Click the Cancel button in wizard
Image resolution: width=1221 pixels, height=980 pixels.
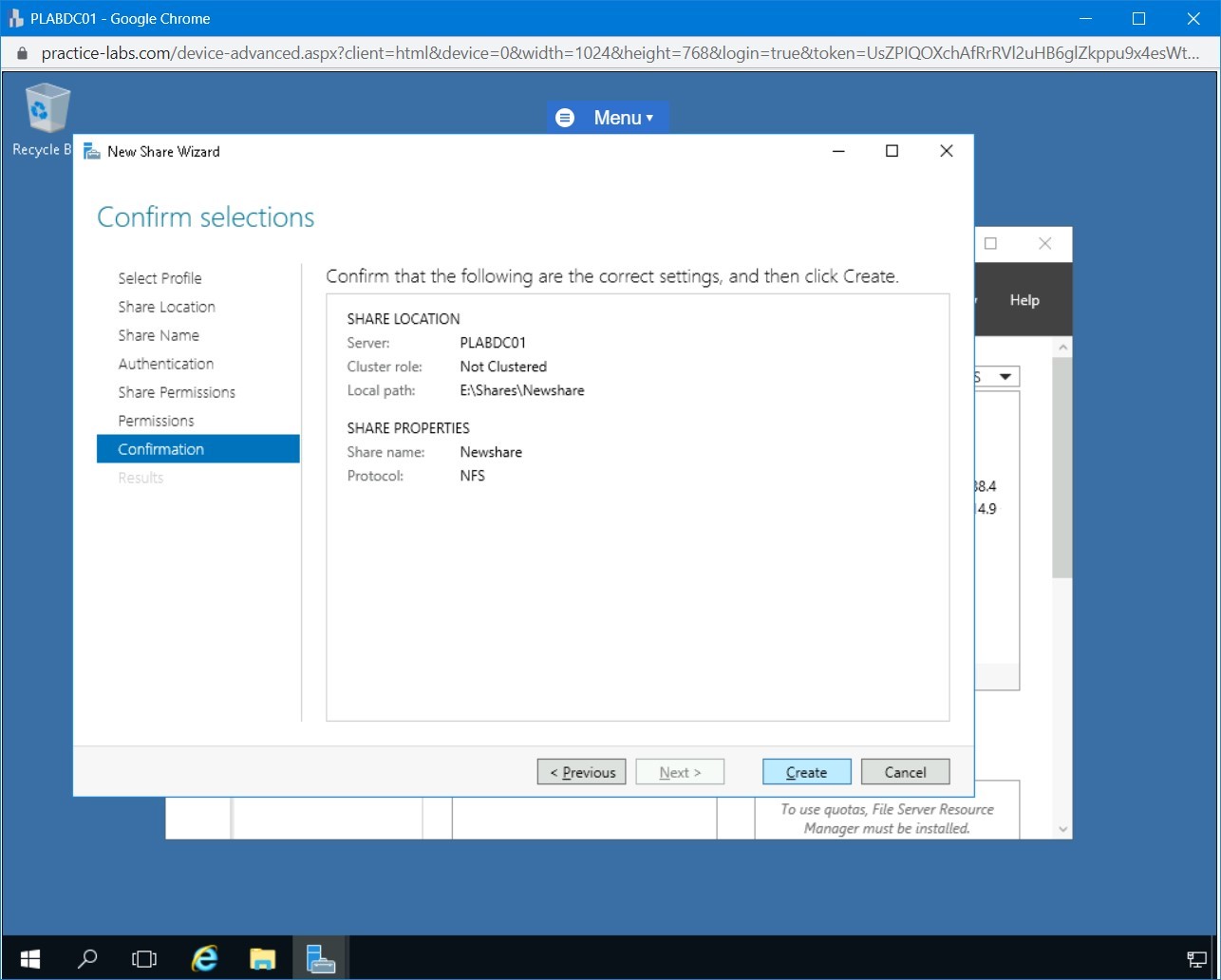[905, 772]
